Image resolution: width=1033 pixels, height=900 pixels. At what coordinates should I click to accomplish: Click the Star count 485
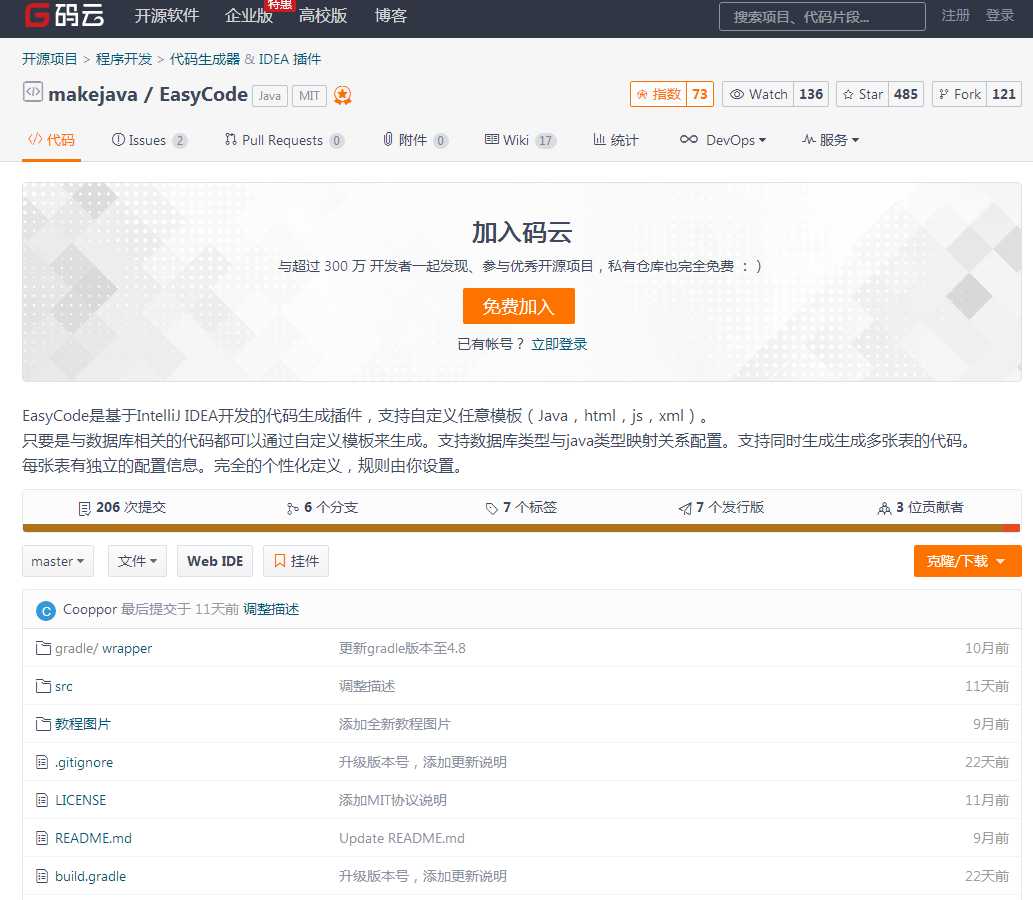906,94
